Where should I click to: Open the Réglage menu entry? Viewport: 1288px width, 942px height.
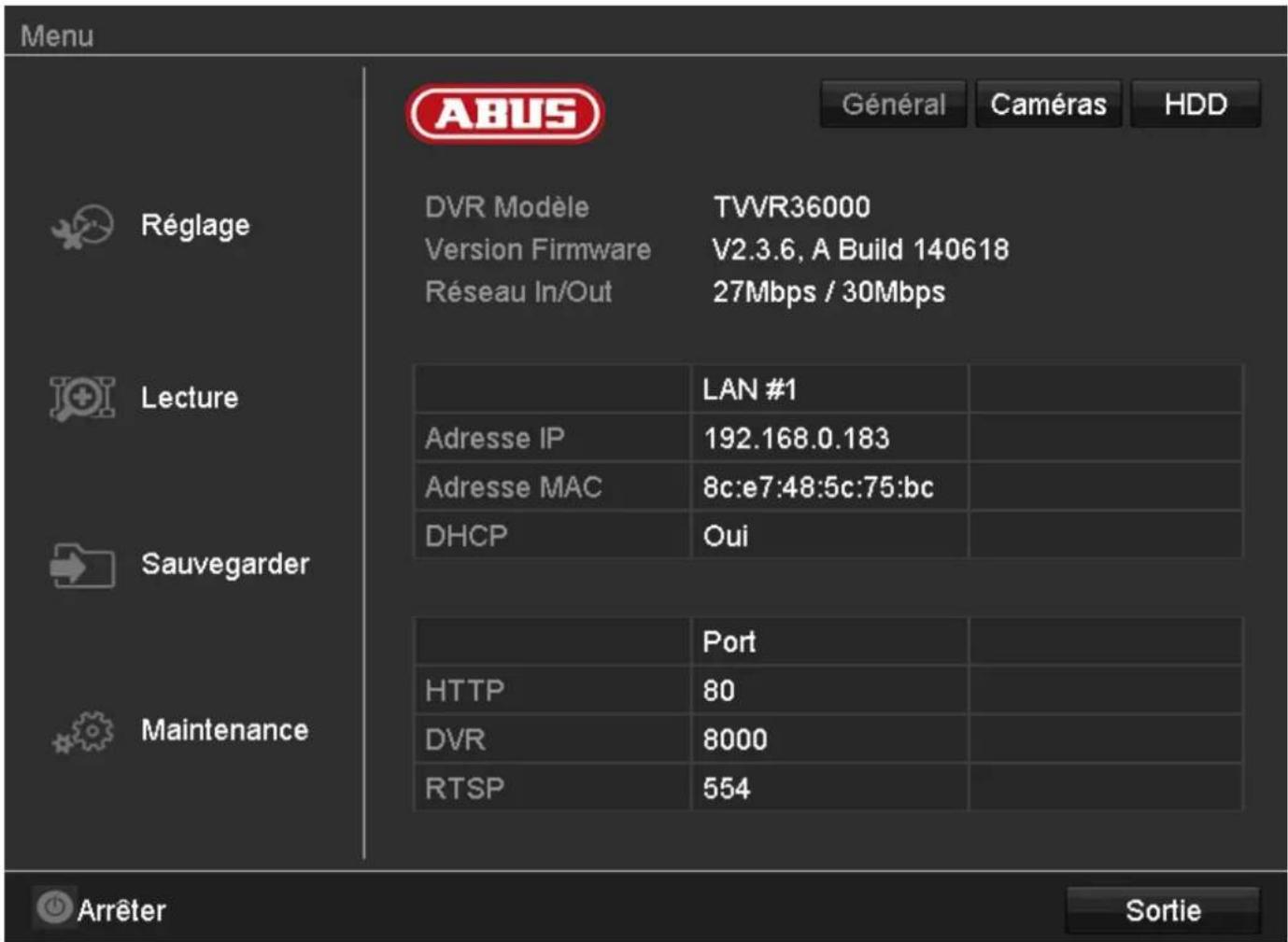click(195, 225)
